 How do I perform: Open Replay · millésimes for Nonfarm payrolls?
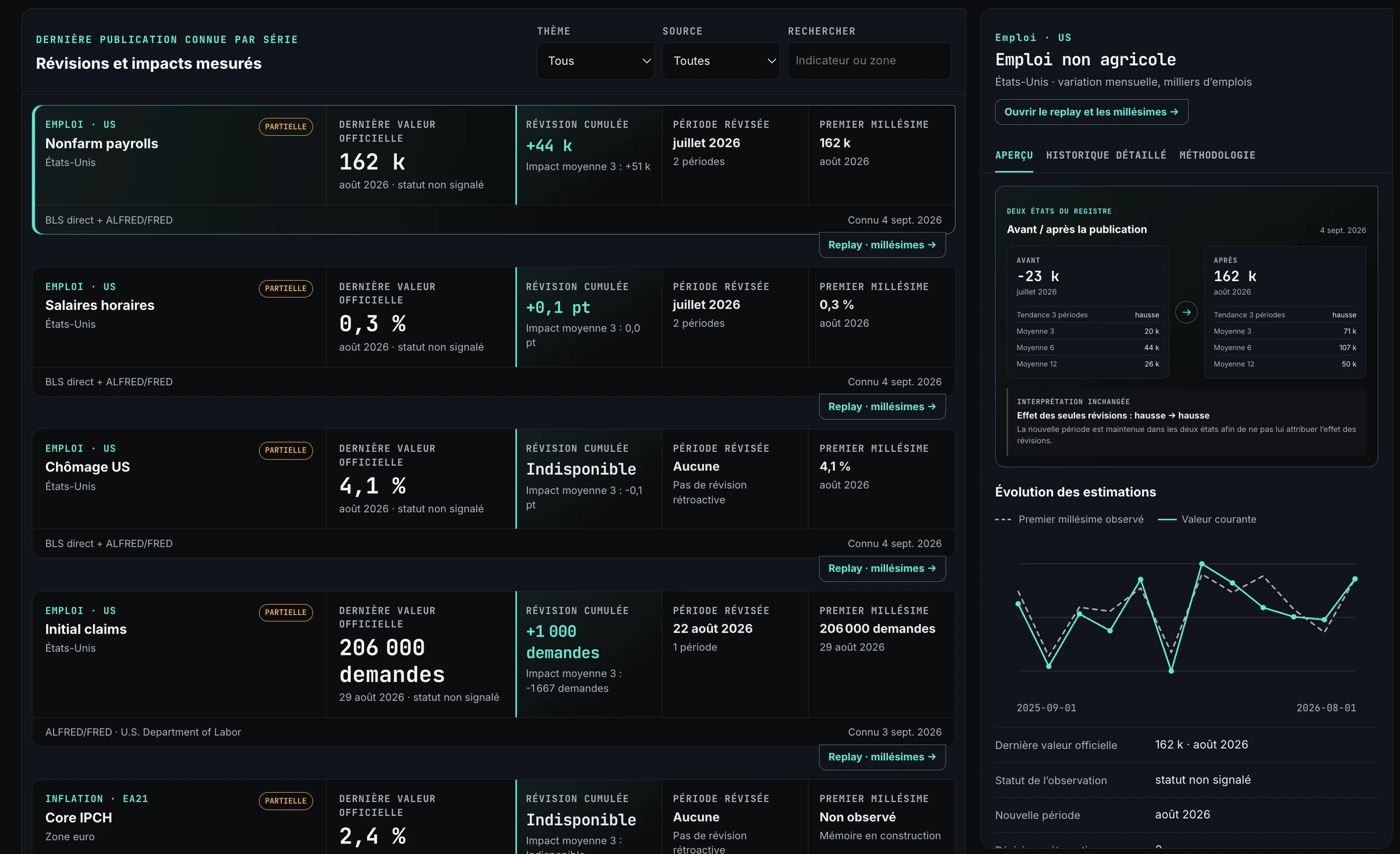[882, 245]
